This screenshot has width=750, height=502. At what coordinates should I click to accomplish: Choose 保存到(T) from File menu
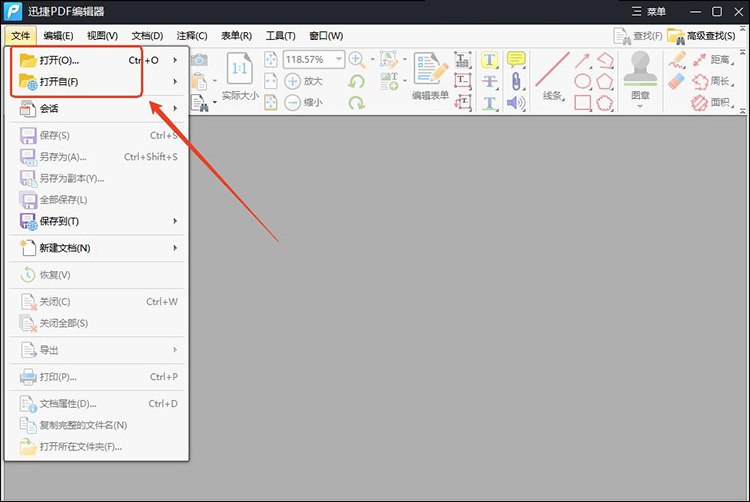coord(97,221)
